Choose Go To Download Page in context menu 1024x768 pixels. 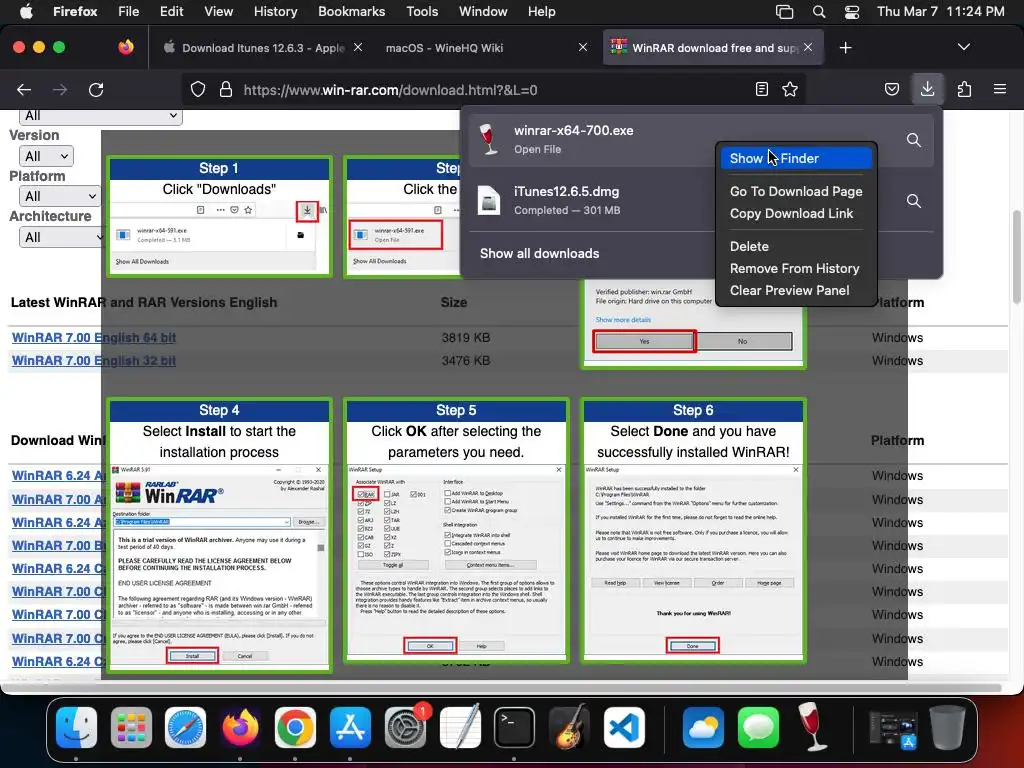click(x=796, y=191)
